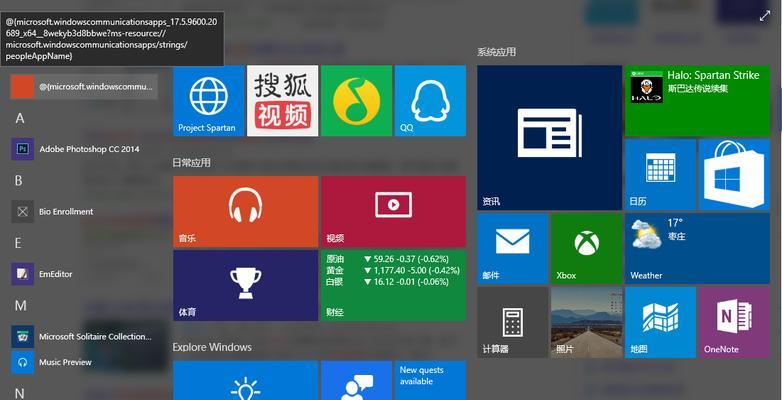Launch Music Preview from the app list

(x=84, y=362)
